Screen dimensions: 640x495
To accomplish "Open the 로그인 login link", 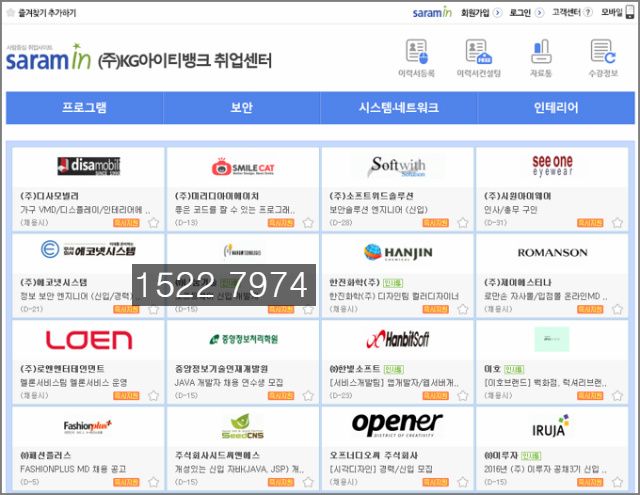I will 520,13.
